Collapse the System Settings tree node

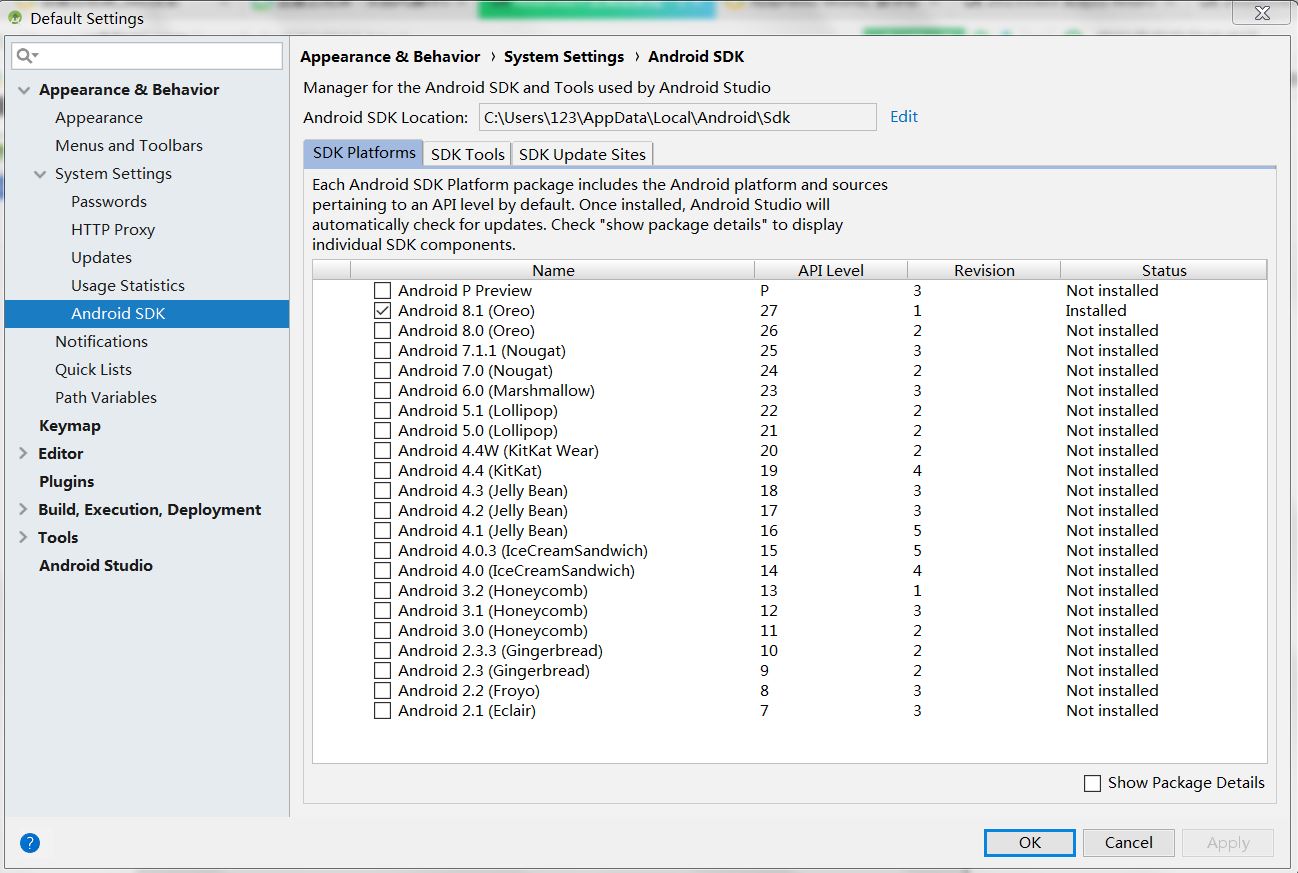[x=40, y=174]
